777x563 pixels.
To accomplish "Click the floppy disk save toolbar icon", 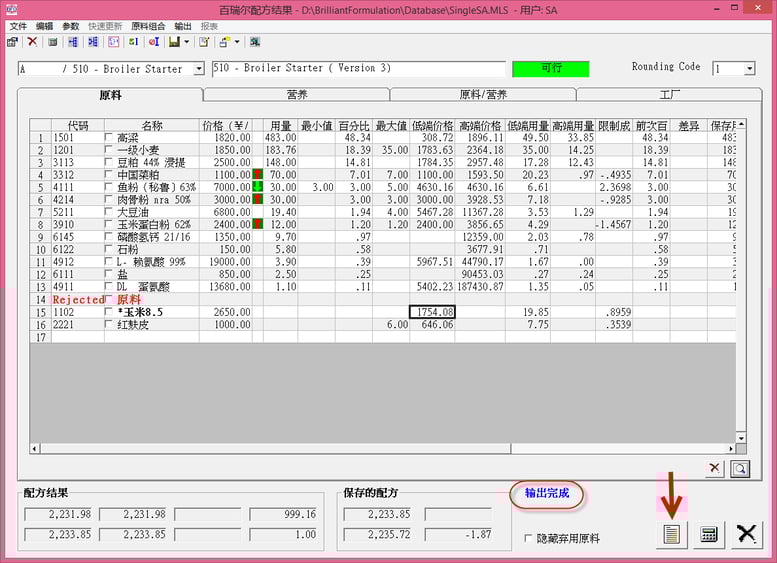I will click(174, 42).
